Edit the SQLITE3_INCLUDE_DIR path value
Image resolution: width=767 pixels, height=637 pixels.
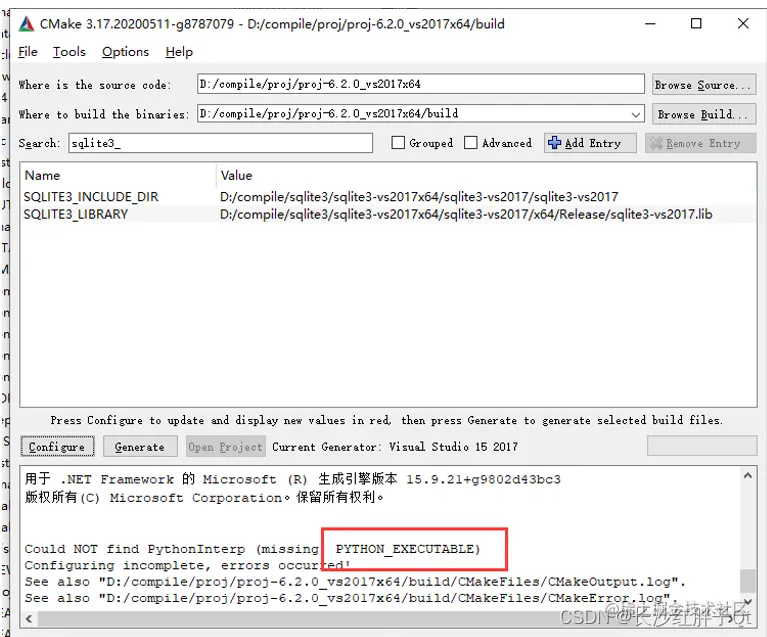419,197
